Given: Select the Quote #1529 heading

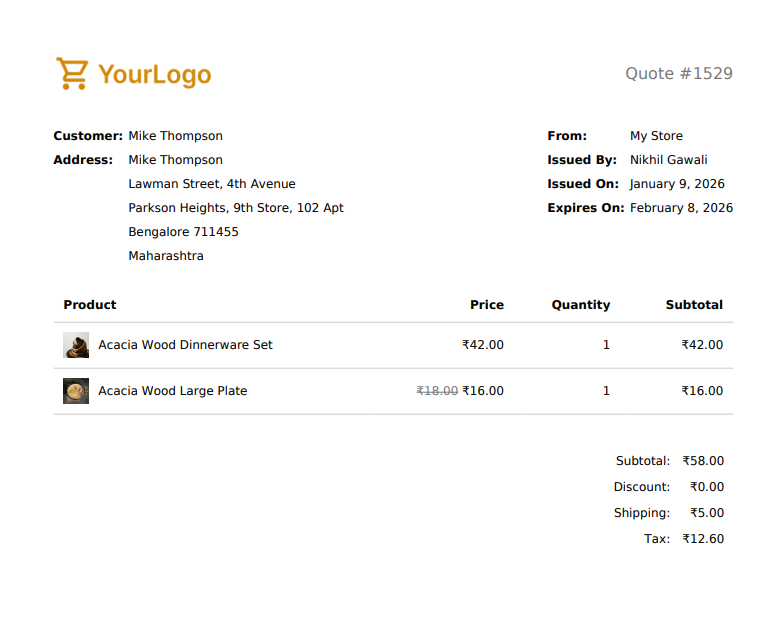Looking at the screenshot, I should [678, 73].
